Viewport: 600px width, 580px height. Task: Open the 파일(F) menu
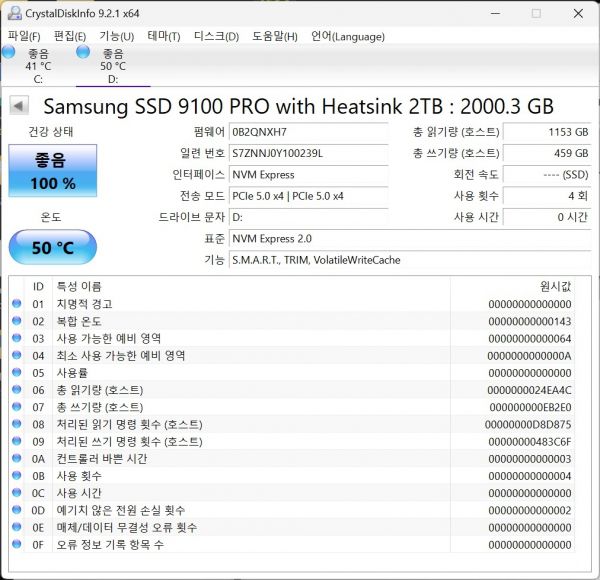coord(24,36)
